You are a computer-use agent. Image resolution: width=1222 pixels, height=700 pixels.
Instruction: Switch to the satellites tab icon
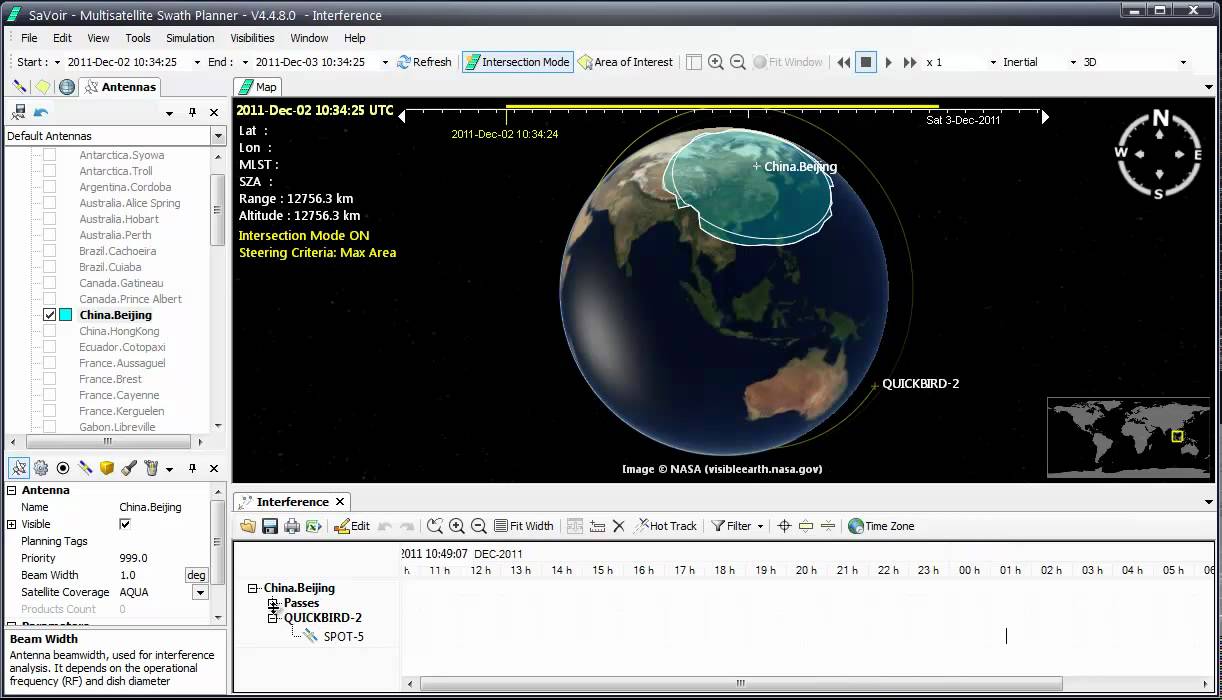pos(21,87)
